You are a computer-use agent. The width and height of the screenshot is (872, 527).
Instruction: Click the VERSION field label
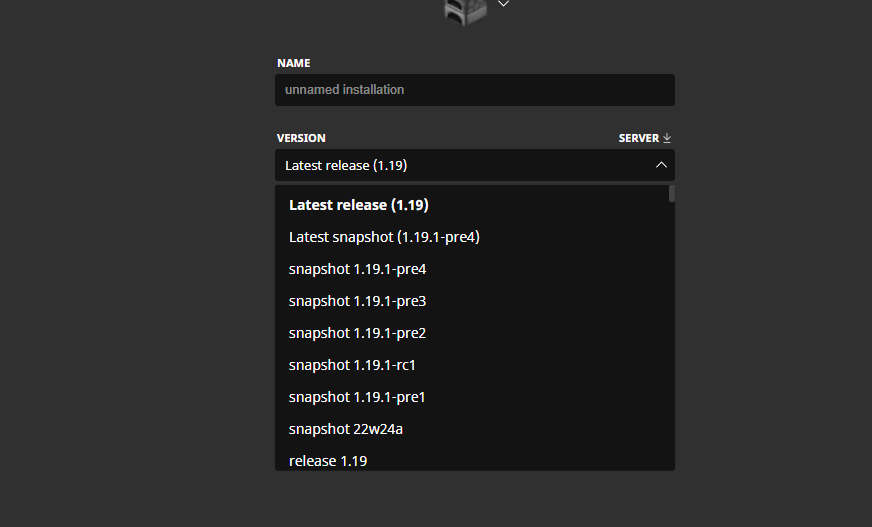pyautogui.click(x=301, y=138)
